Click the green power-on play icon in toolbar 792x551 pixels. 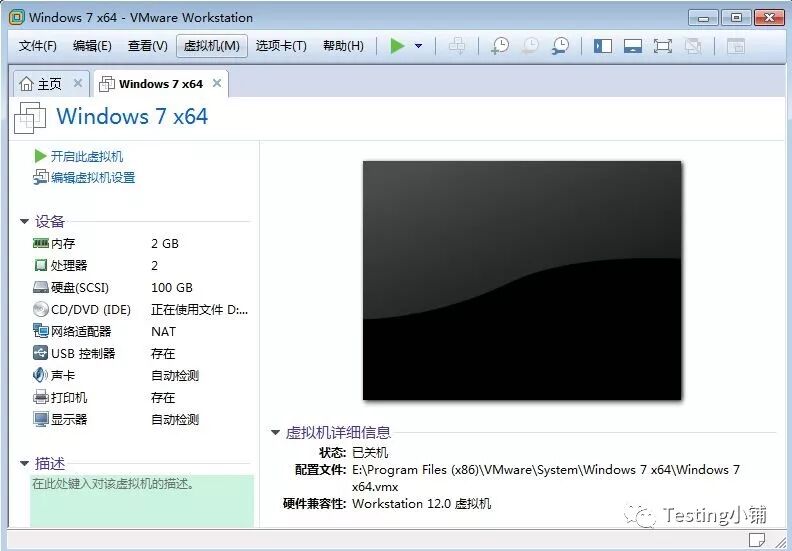click(x=398, y=46)
